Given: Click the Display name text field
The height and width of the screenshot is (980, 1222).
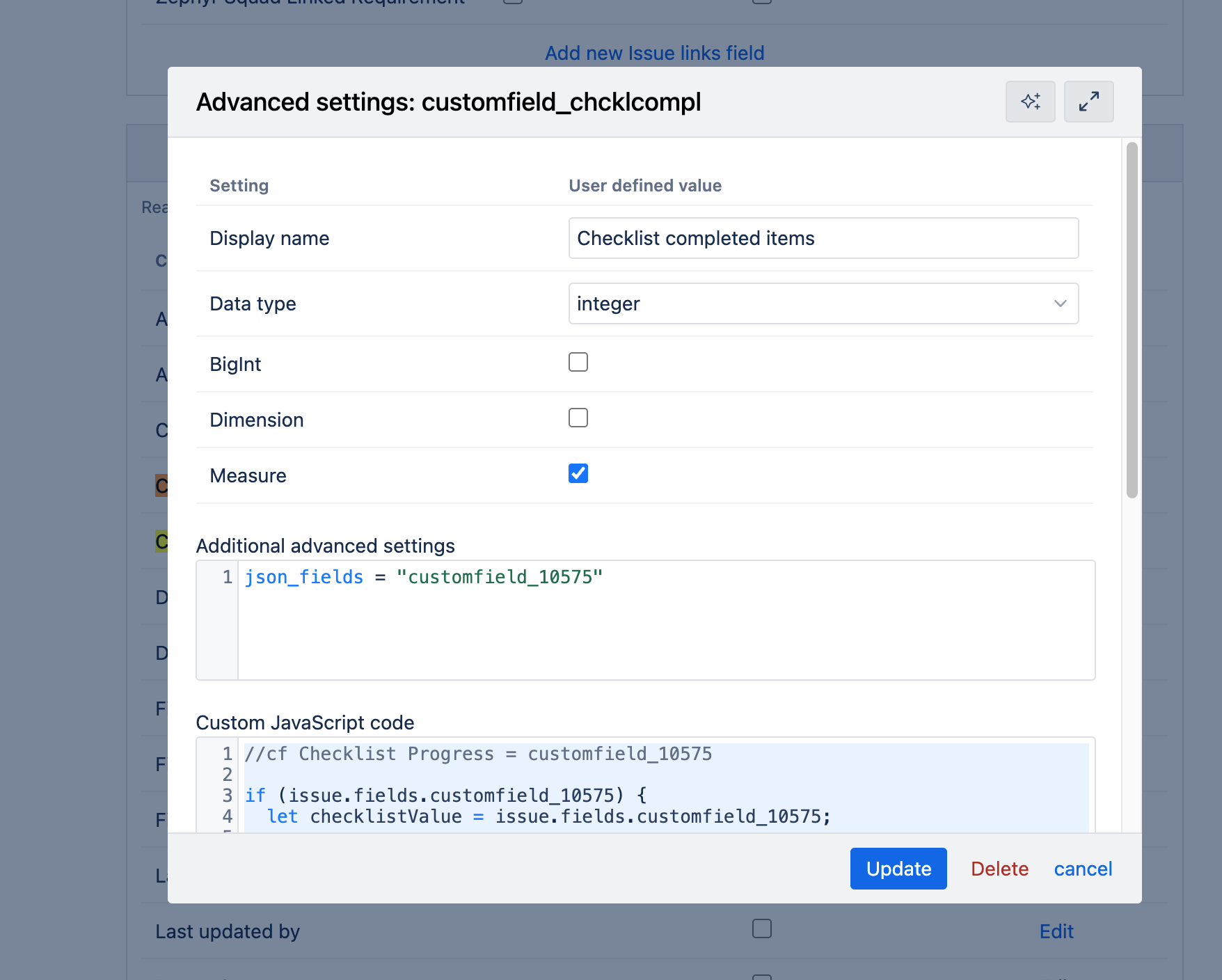Looking at the screenshot, I should click(823, 238).
